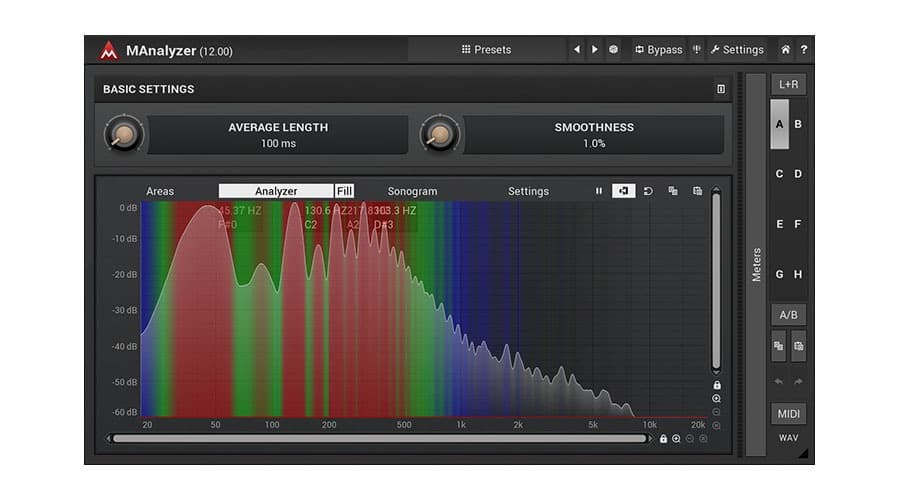Click the WAV button
The image size is (900, 500).
point(788,437)
